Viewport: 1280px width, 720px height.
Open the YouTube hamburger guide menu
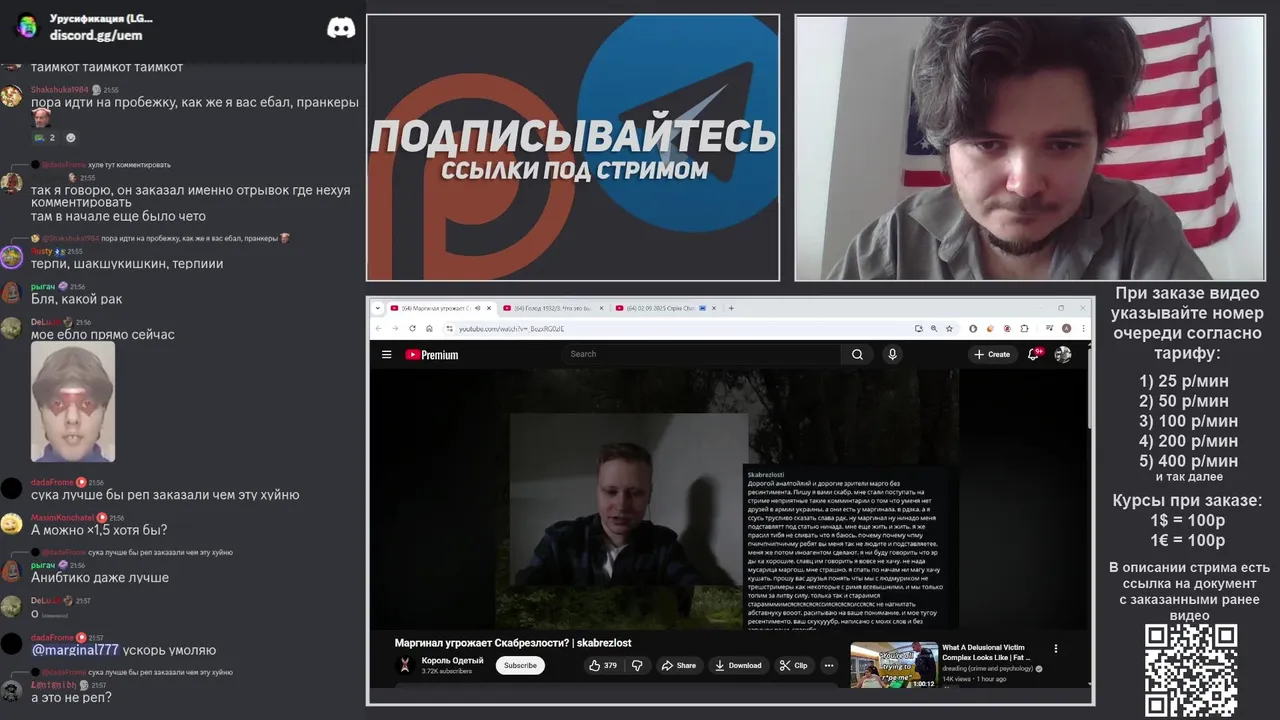[x=386, y=354]
